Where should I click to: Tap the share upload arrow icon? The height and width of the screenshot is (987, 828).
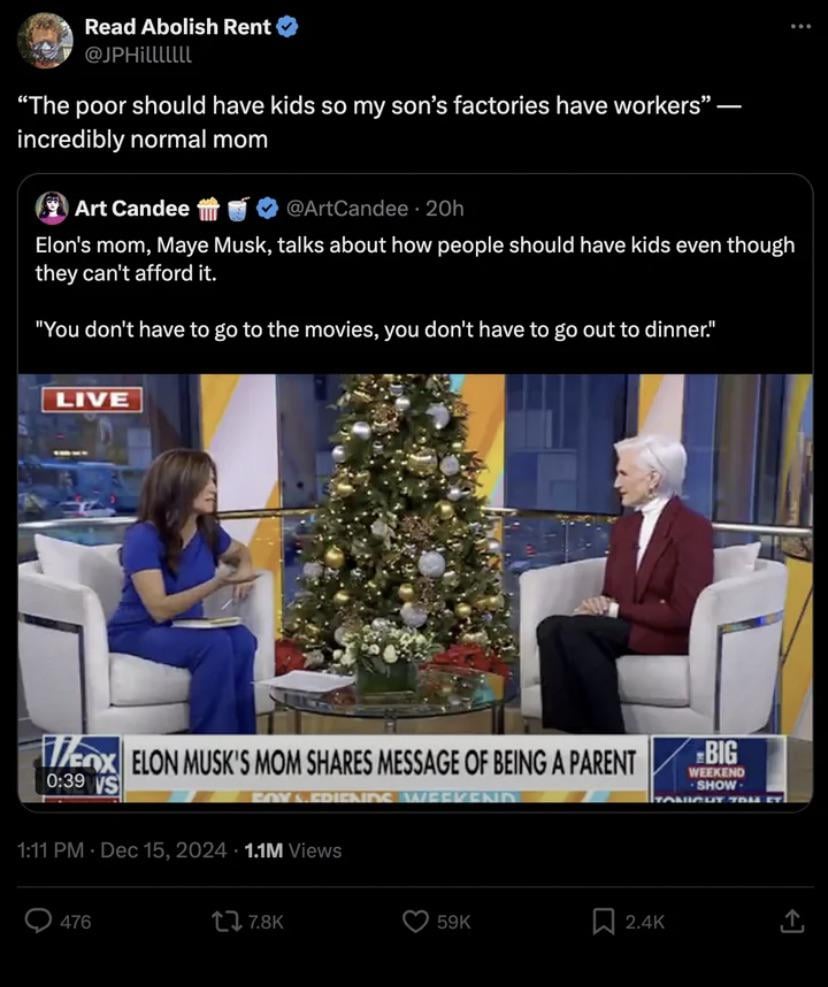792,922
